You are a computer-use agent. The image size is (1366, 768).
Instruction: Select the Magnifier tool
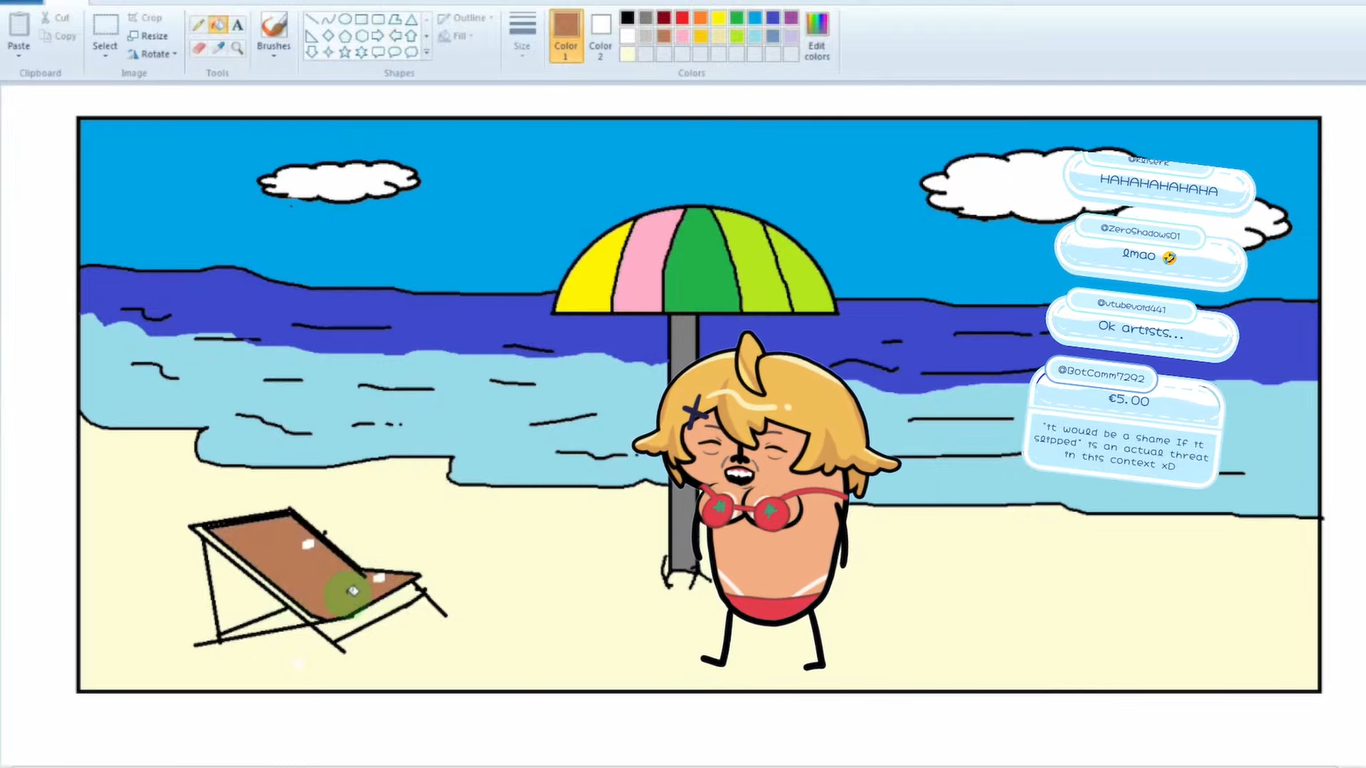point(237,47)
